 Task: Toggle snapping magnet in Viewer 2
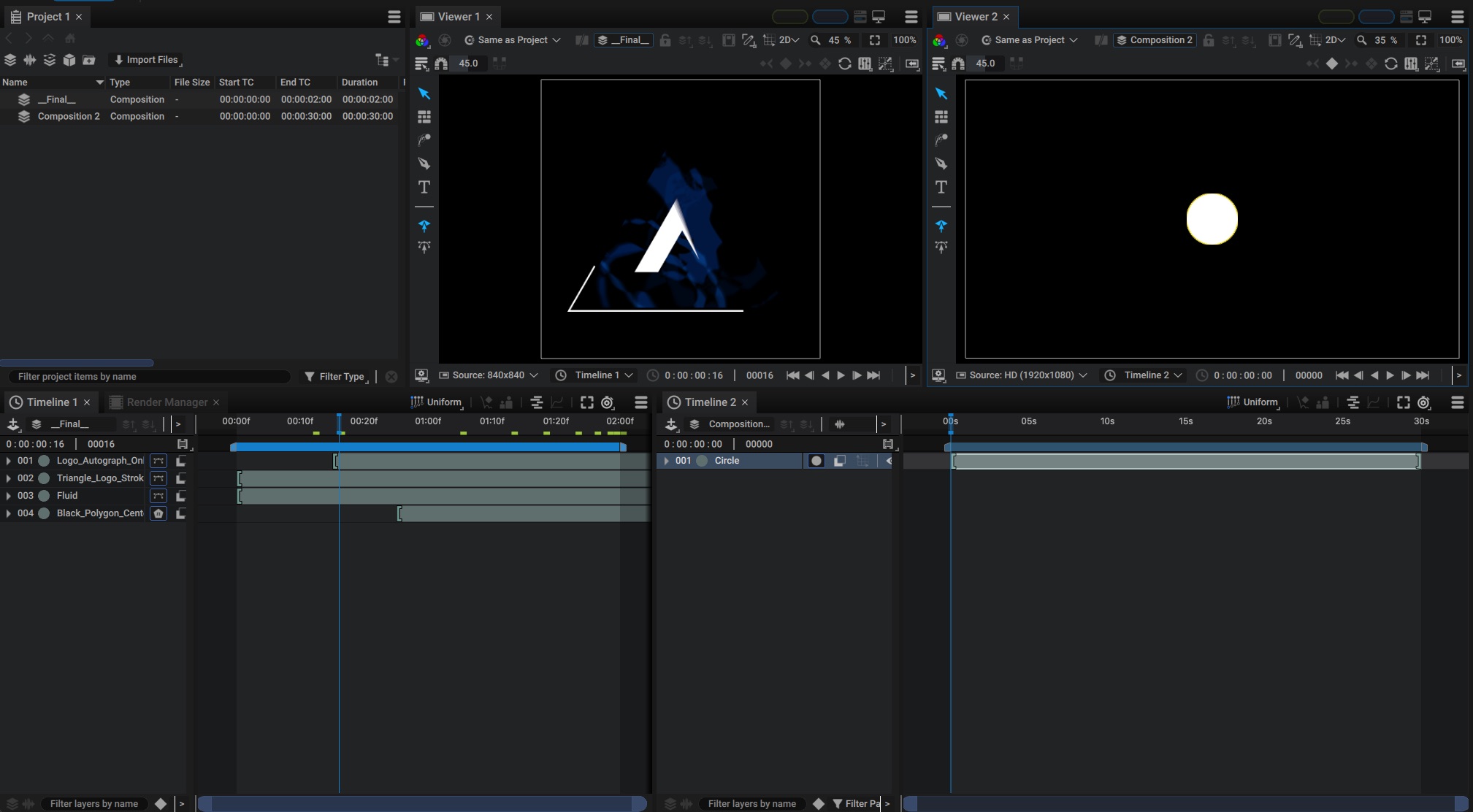click(958, 64)
